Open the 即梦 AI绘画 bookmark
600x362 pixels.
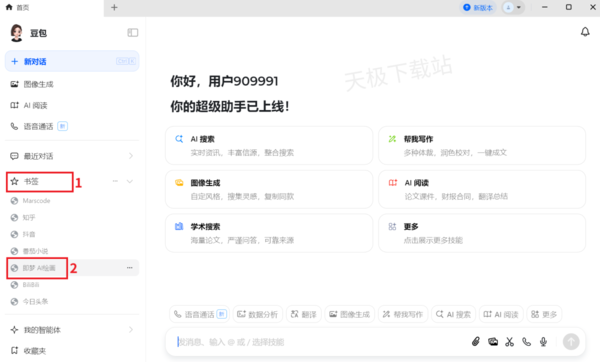[x=72, y=268]
